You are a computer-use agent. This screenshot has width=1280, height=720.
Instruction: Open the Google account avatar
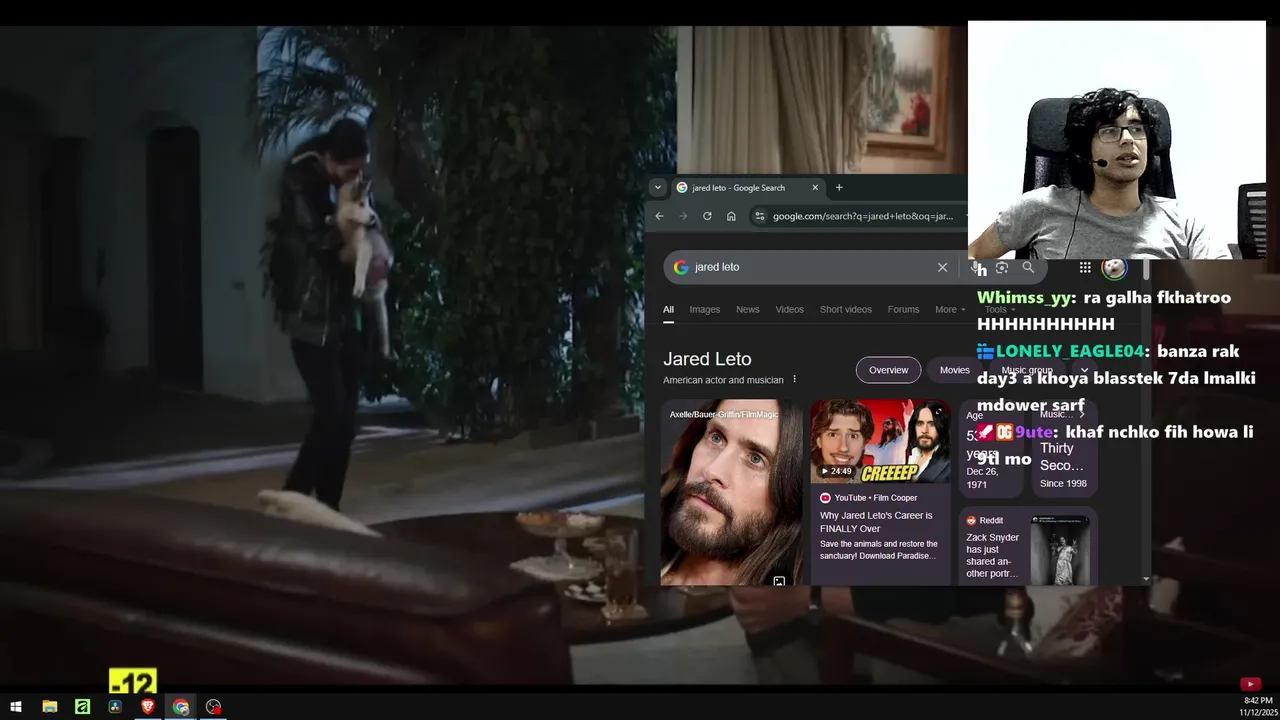1114,267
